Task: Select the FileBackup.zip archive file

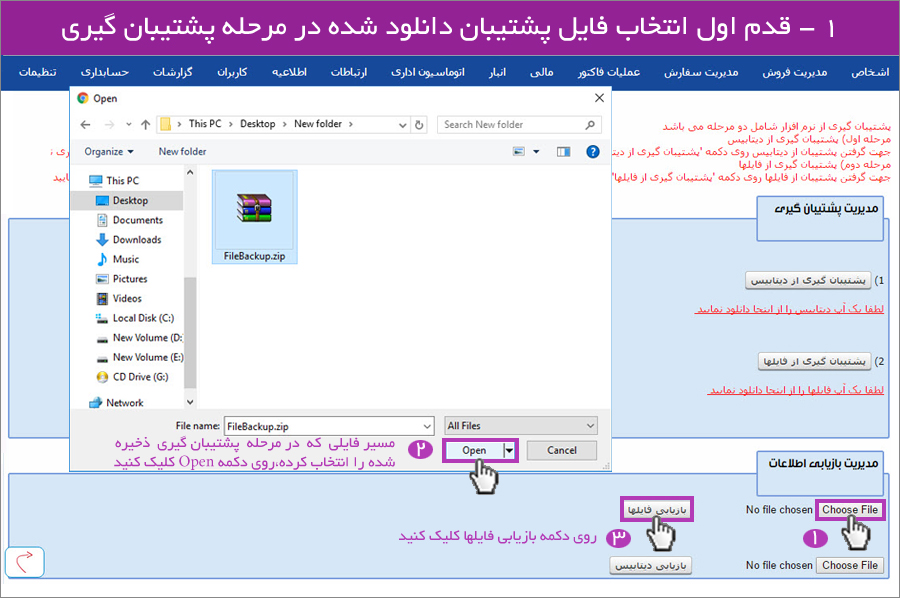Action: click(255, 217)
